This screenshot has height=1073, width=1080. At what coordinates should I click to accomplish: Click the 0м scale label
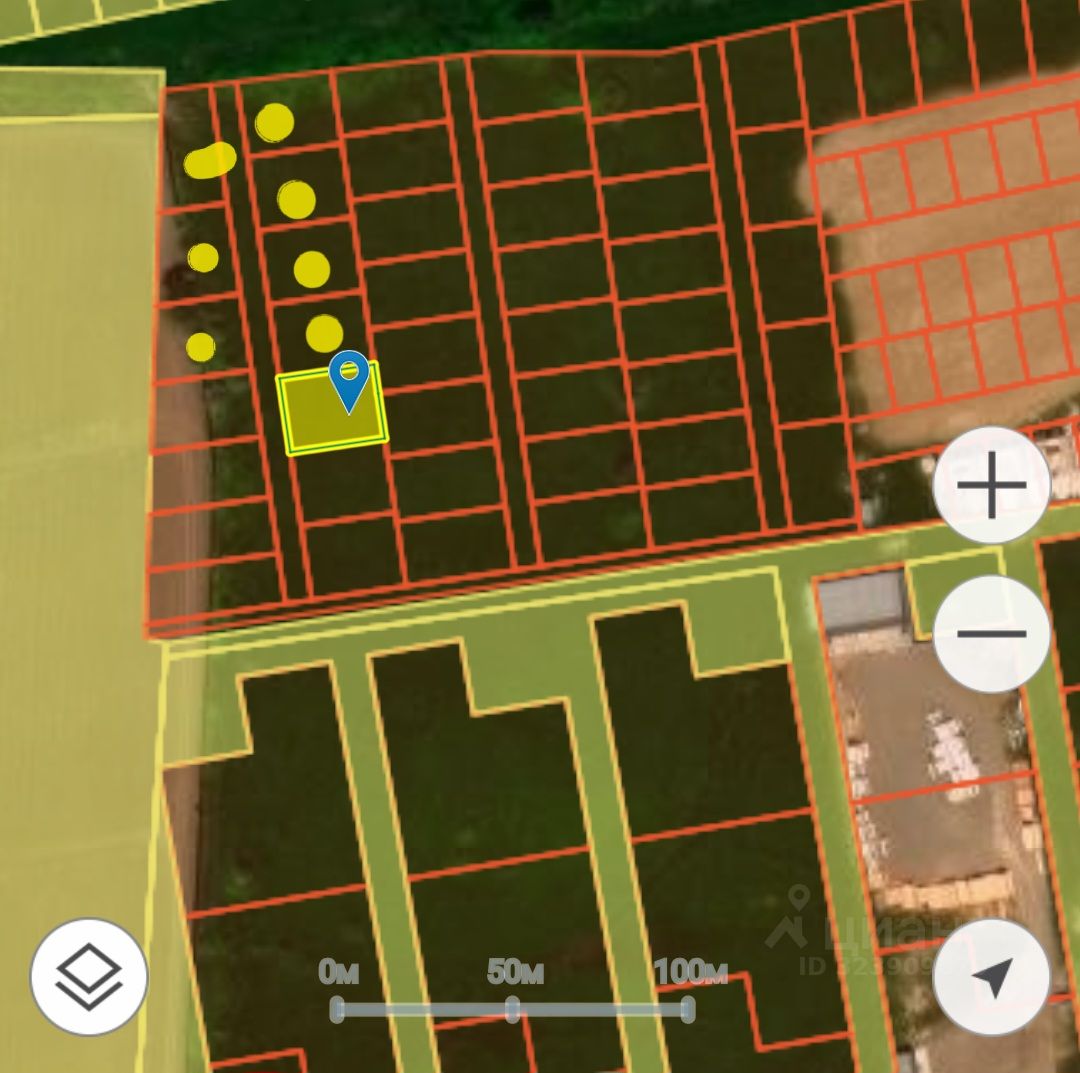coord(338,972)
